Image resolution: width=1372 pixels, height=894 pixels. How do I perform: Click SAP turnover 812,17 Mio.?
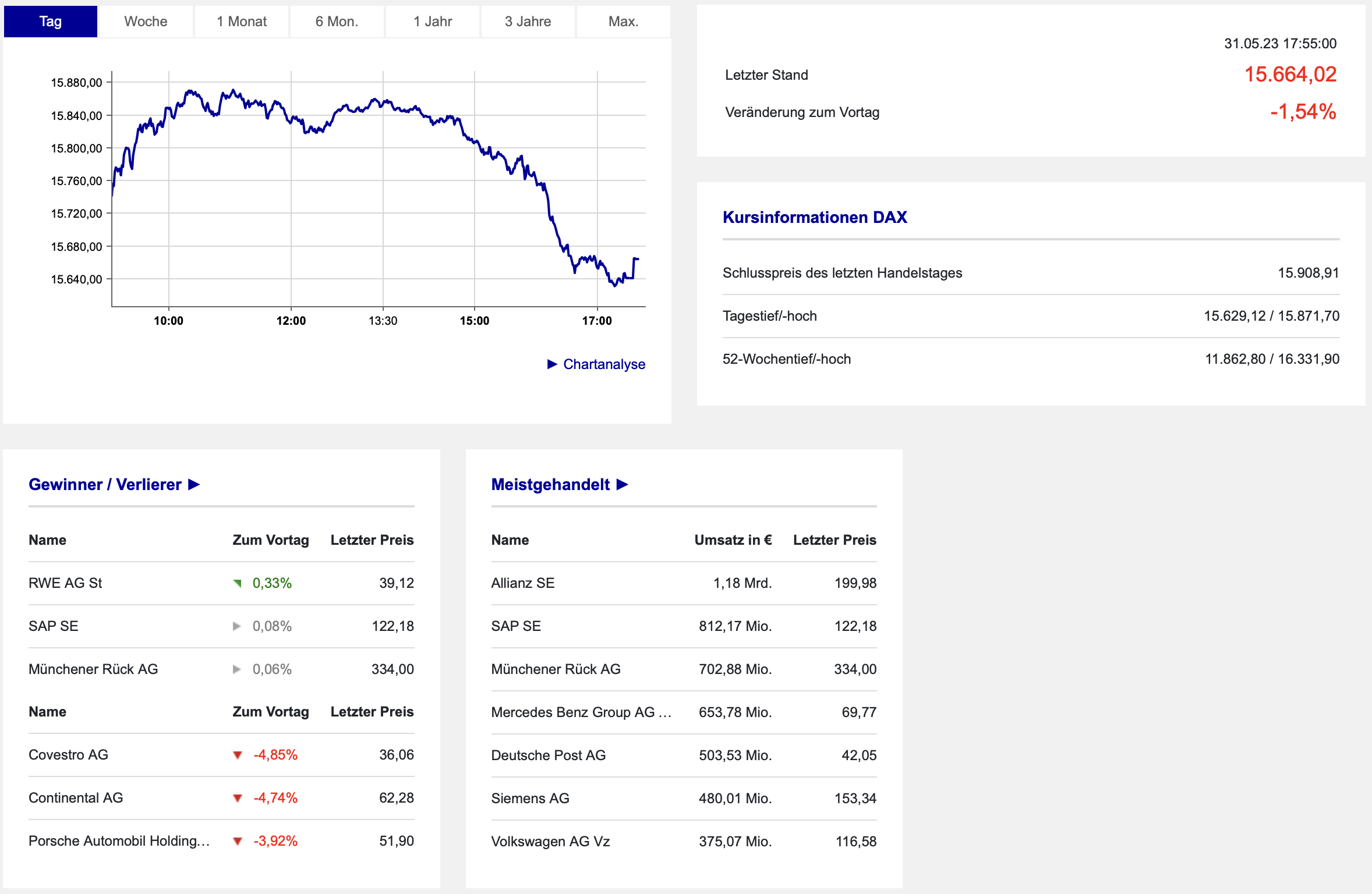[x=735, y=626]
